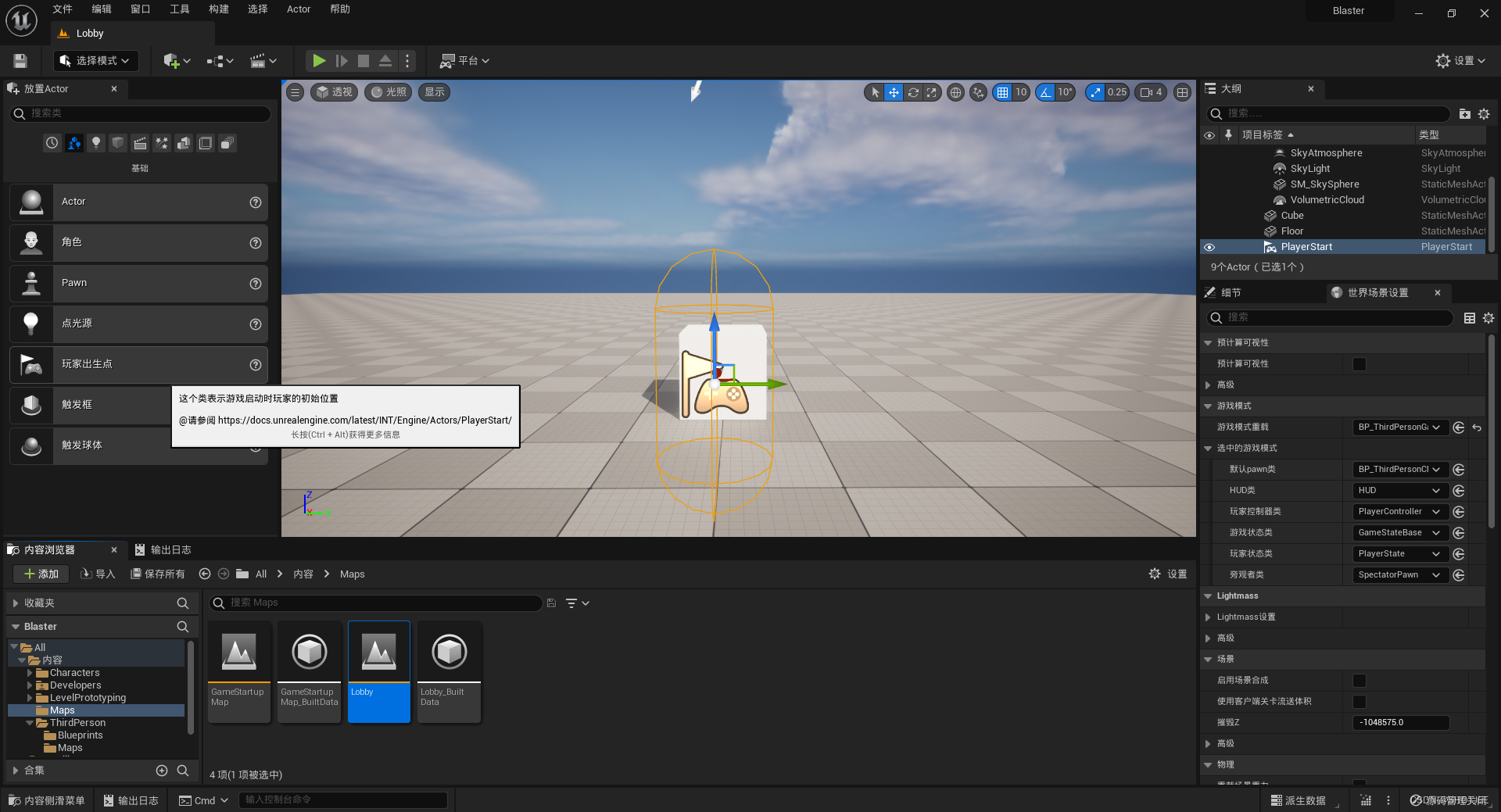Click the 保存所有 save all button
Viewport: 1501px width, 812px height.
tap(157, 574)
